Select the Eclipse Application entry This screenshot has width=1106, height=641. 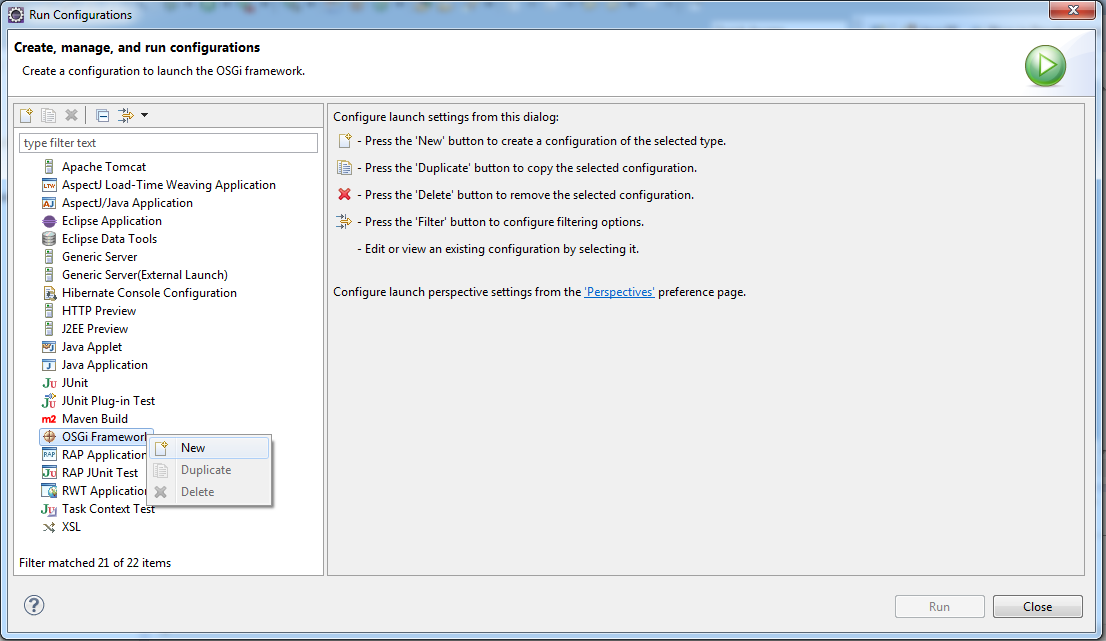point(102,221)
